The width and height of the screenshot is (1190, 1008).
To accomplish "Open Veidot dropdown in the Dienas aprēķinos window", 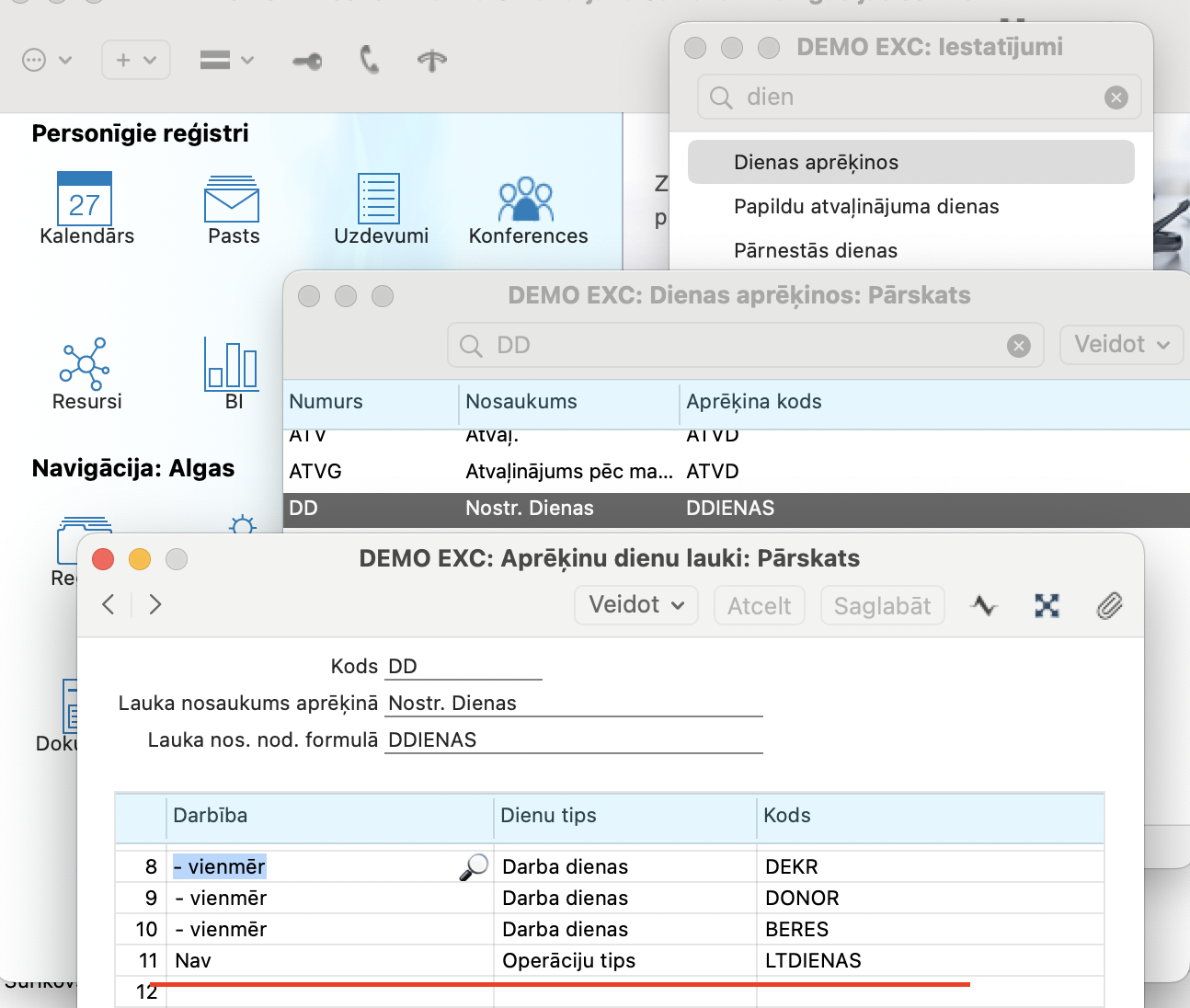I will click(1121, 345).
